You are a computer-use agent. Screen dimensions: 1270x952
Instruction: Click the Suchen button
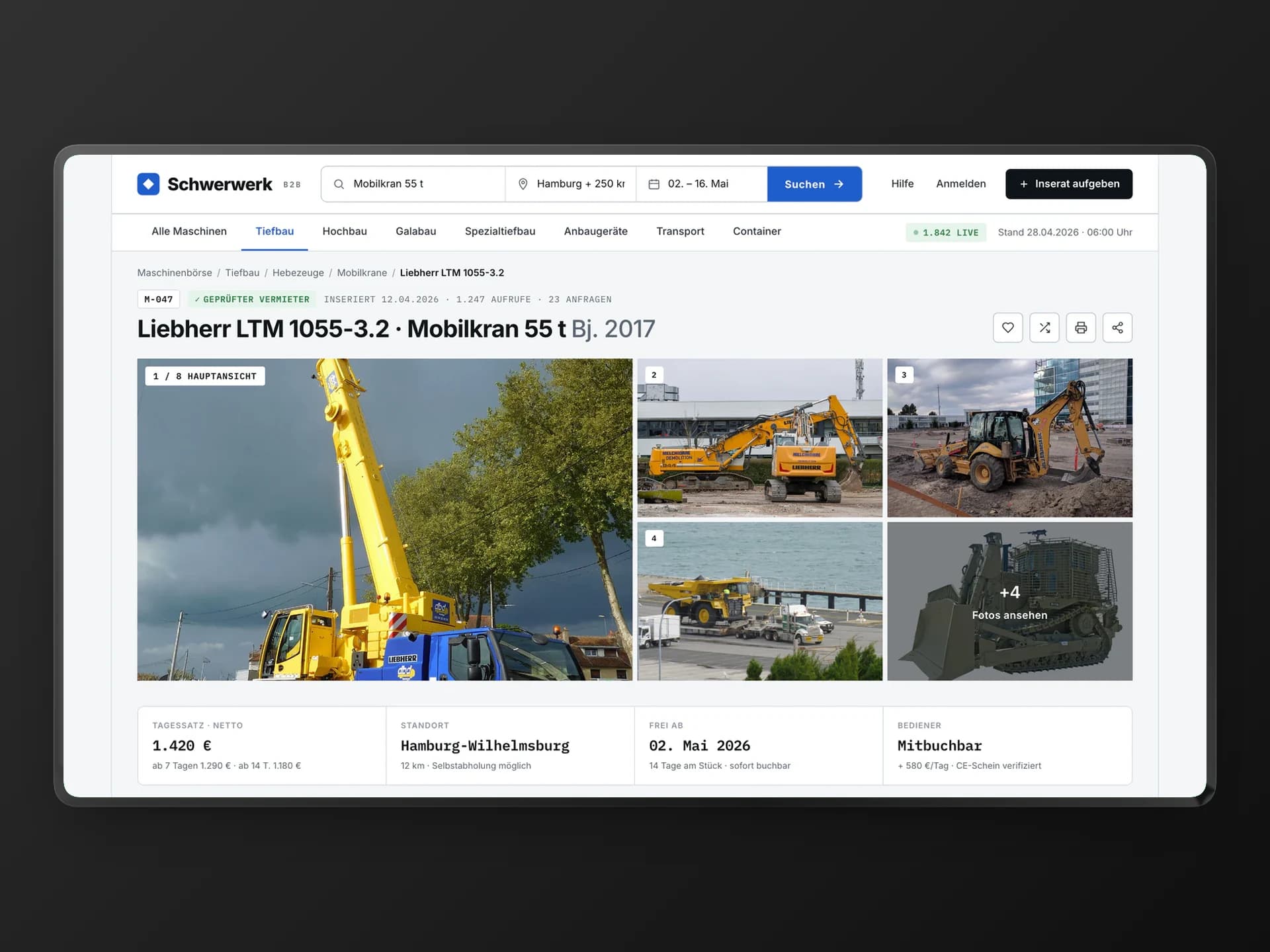click(x=814, y=184)
